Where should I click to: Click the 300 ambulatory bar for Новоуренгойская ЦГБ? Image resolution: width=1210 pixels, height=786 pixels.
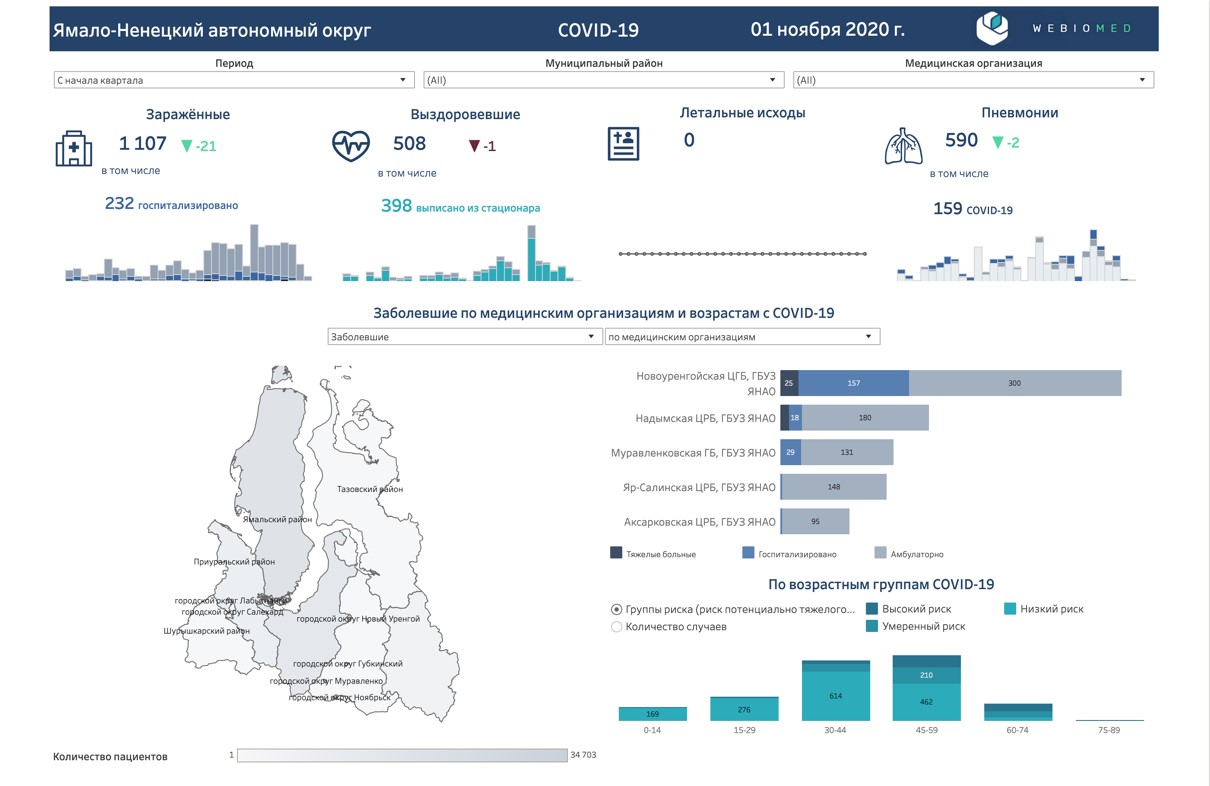coord(1015,383)
